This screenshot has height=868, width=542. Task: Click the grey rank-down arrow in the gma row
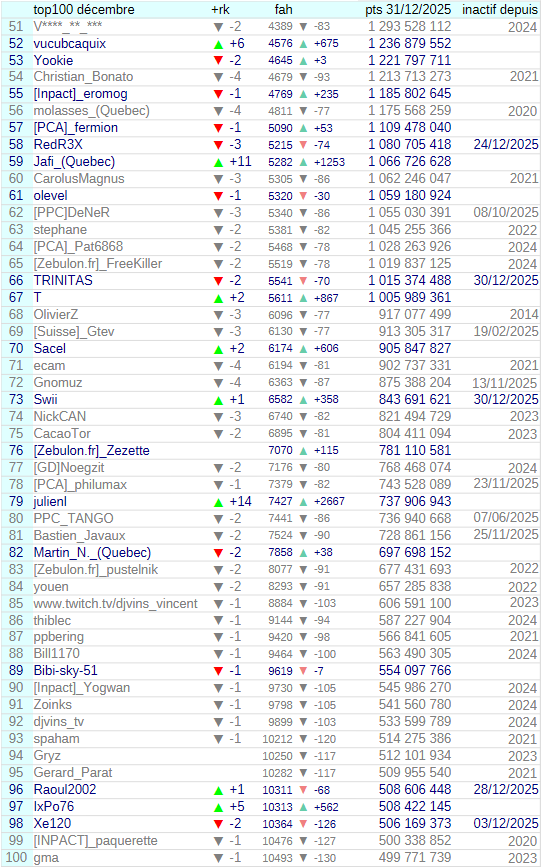pos(219,858)
